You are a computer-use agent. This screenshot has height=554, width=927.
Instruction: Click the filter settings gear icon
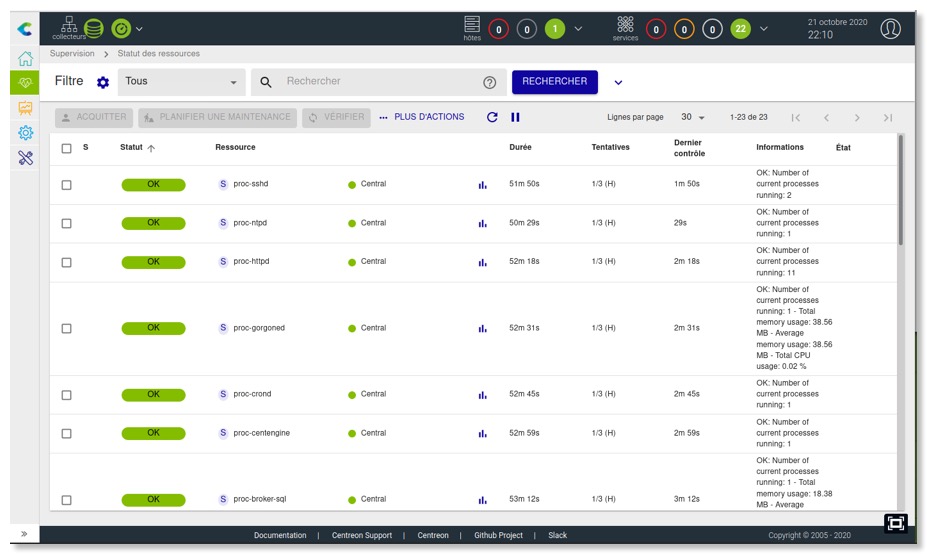pyautogui.click(x=102, y=82)
